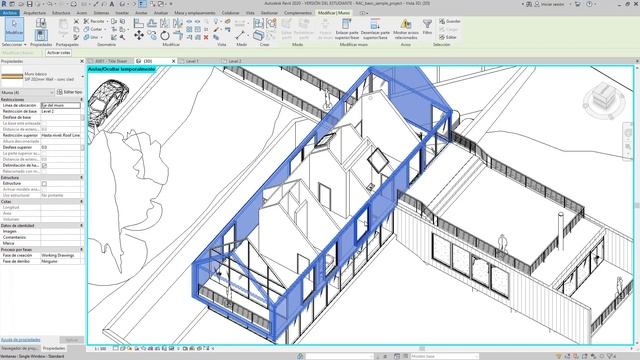Click the Rotate tool icon

(165, 36)
